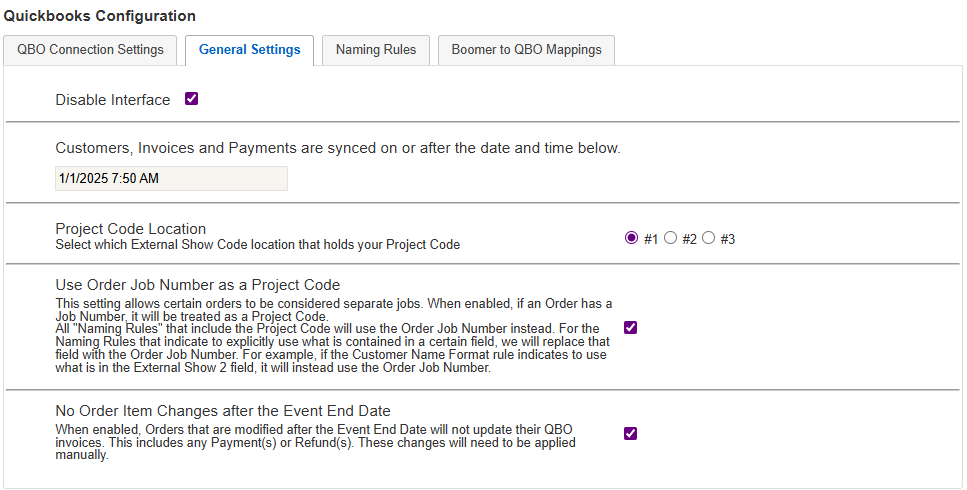Screen dimensions: 967x490
Task: Switch to the Naming Rules tab
Action: tap(376, 50)
